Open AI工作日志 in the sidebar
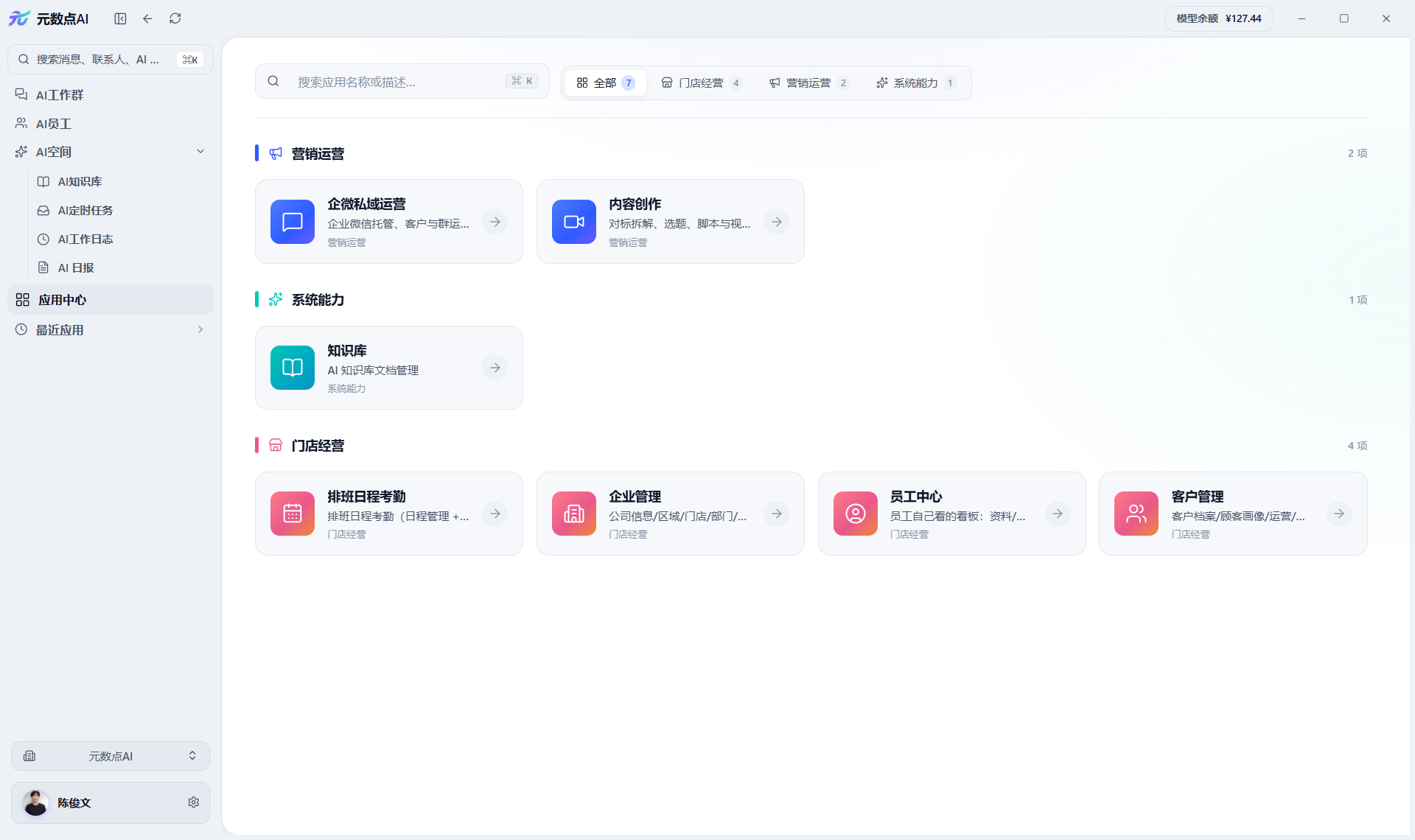Image resolution: width=1415 pixels, height=840 pixels. [x=122, y=239]
